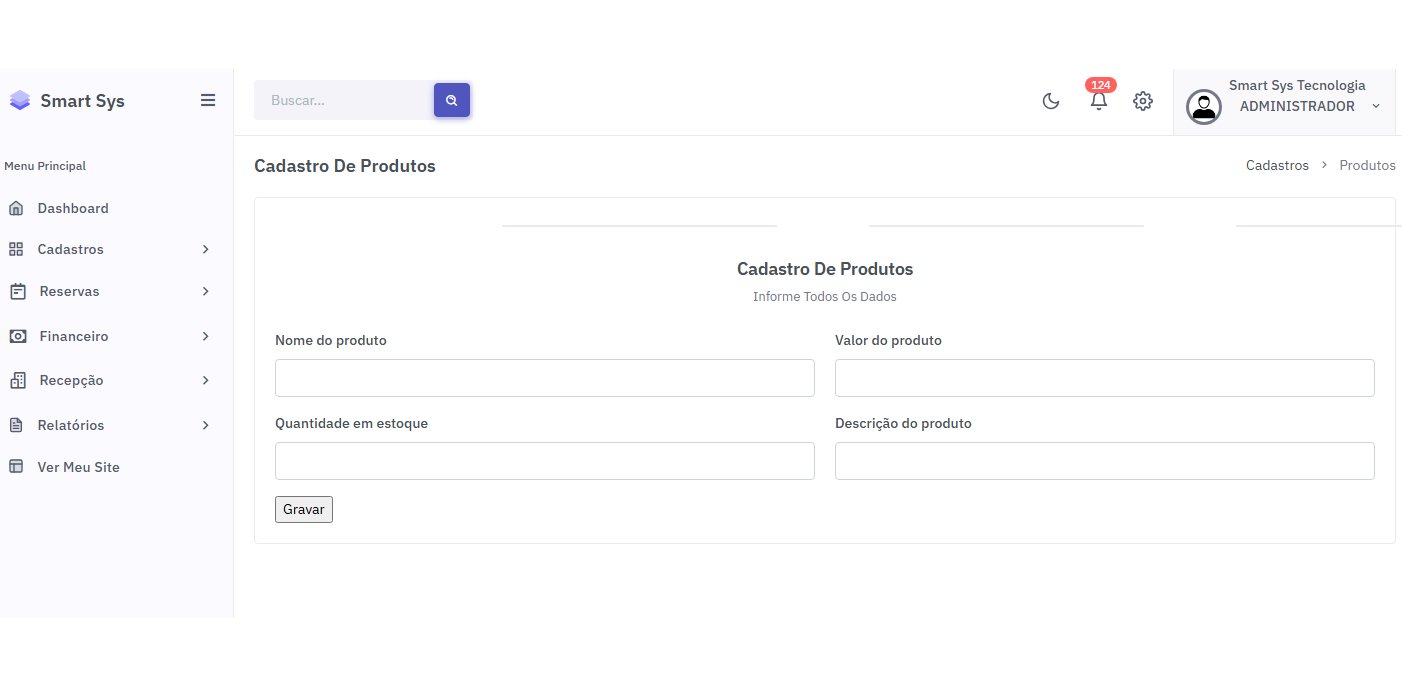1402x687 pixels.
Task: Expand the Reservas submenu chevron
Action: point(205,291)
